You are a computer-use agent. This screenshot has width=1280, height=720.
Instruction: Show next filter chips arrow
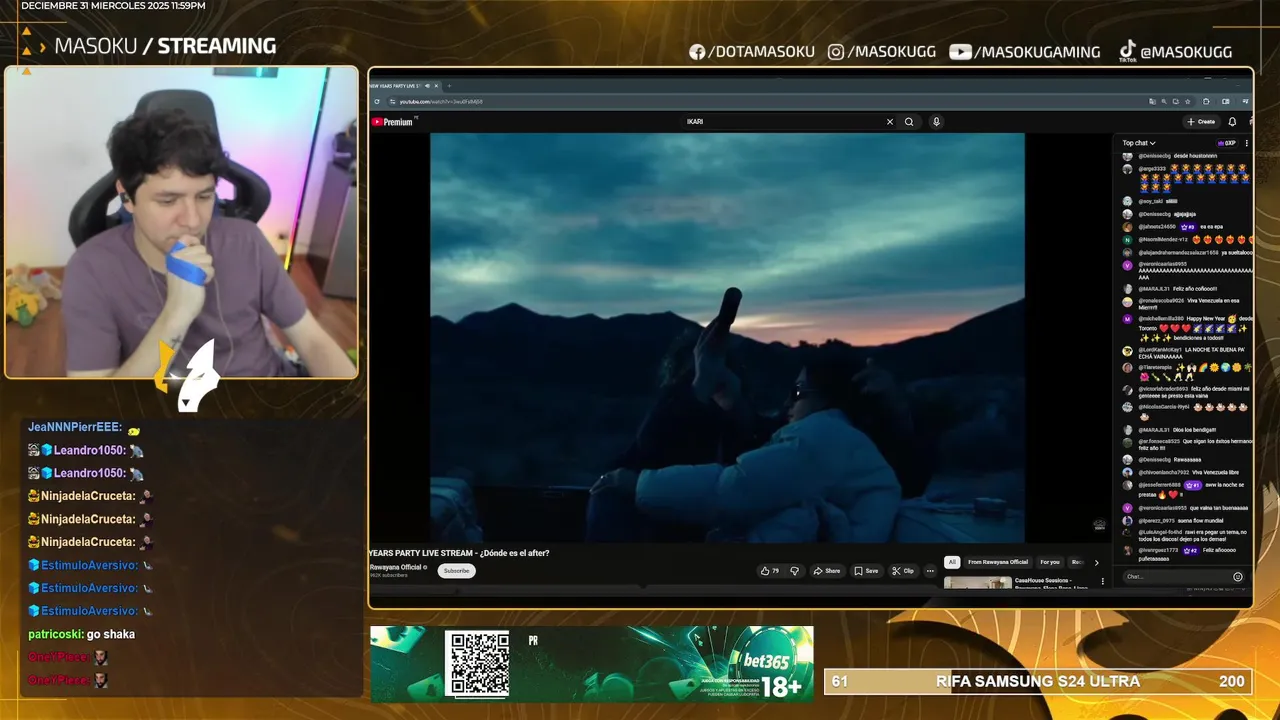coord(1096,562)
